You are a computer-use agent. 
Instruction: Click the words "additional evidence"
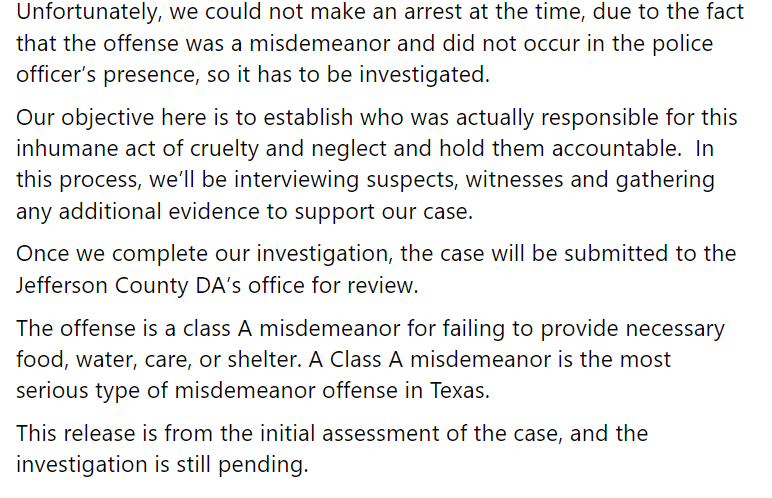tap(159, 212)
